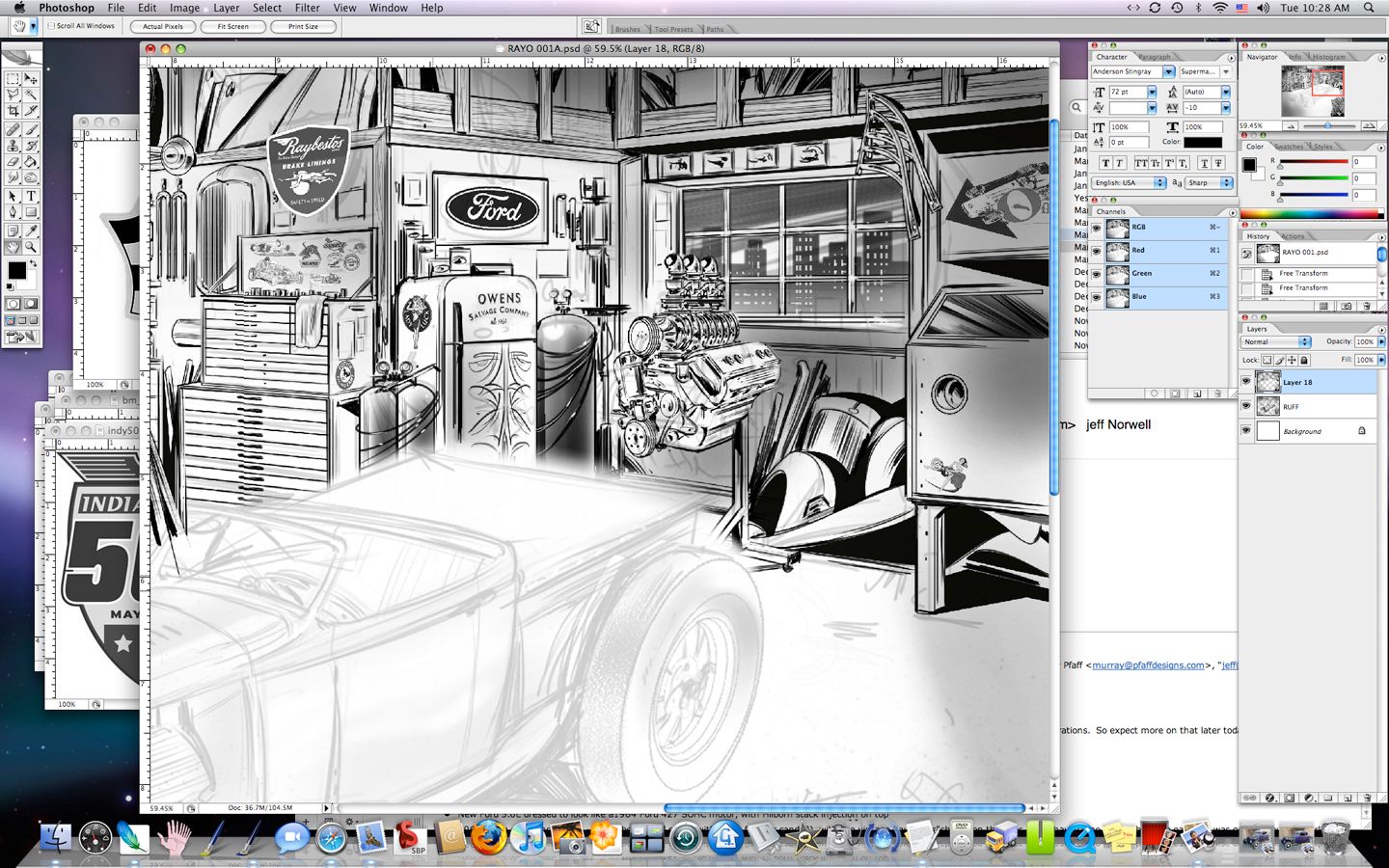Select the Lasso tool
Screen dimensions: 1389x868
(x=13, y=94)
